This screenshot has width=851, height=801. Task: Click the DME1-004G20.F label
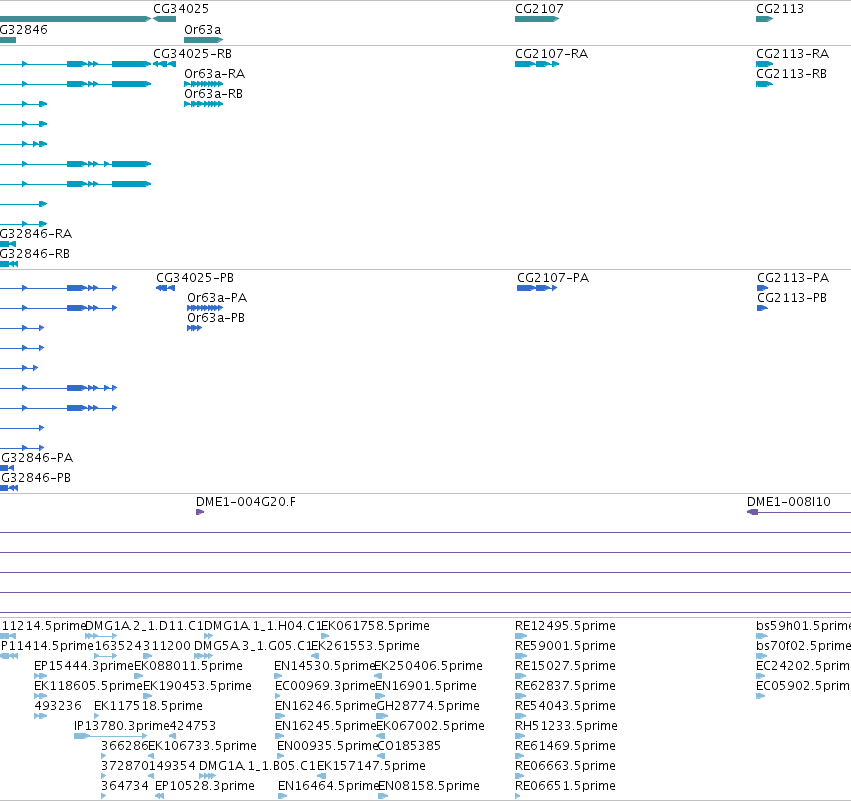[246, 501]
